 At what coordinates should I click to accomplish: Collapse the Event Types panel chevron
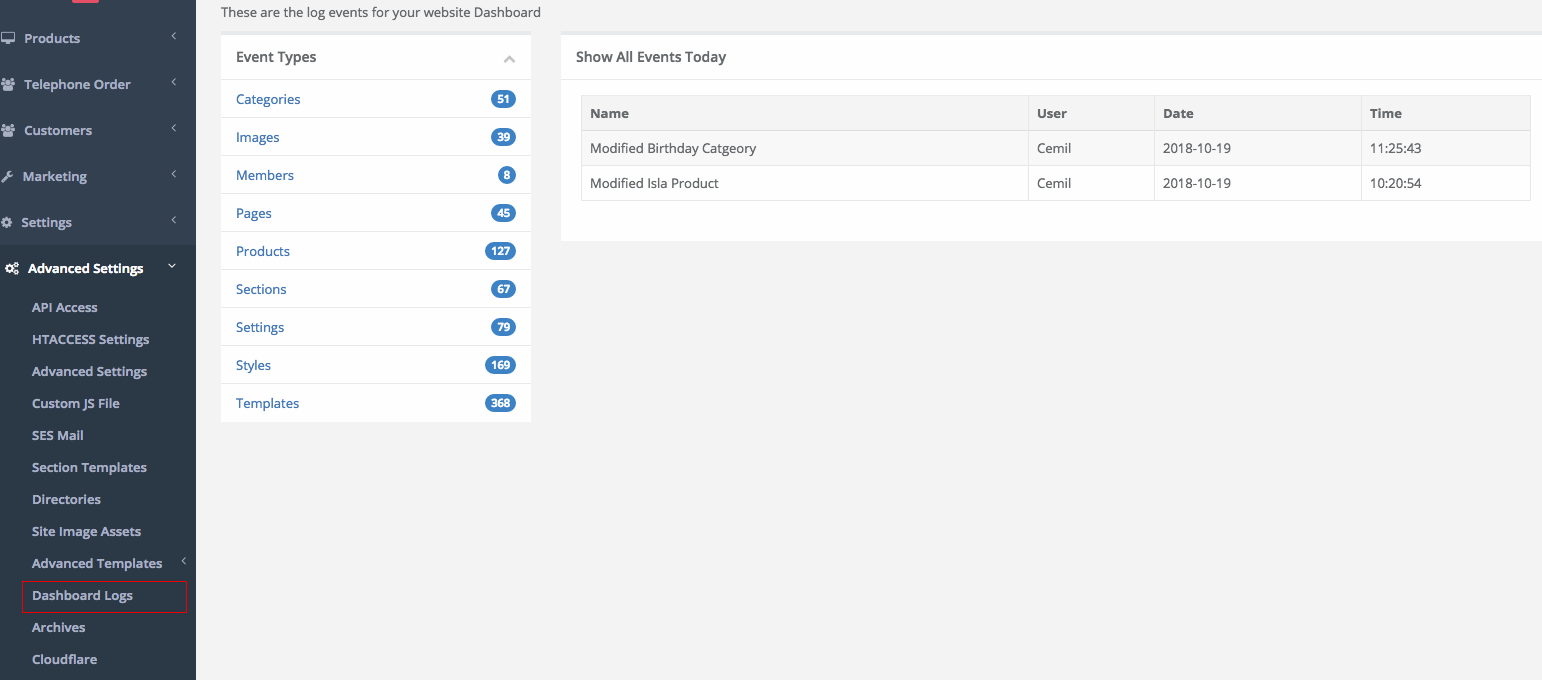509,59
